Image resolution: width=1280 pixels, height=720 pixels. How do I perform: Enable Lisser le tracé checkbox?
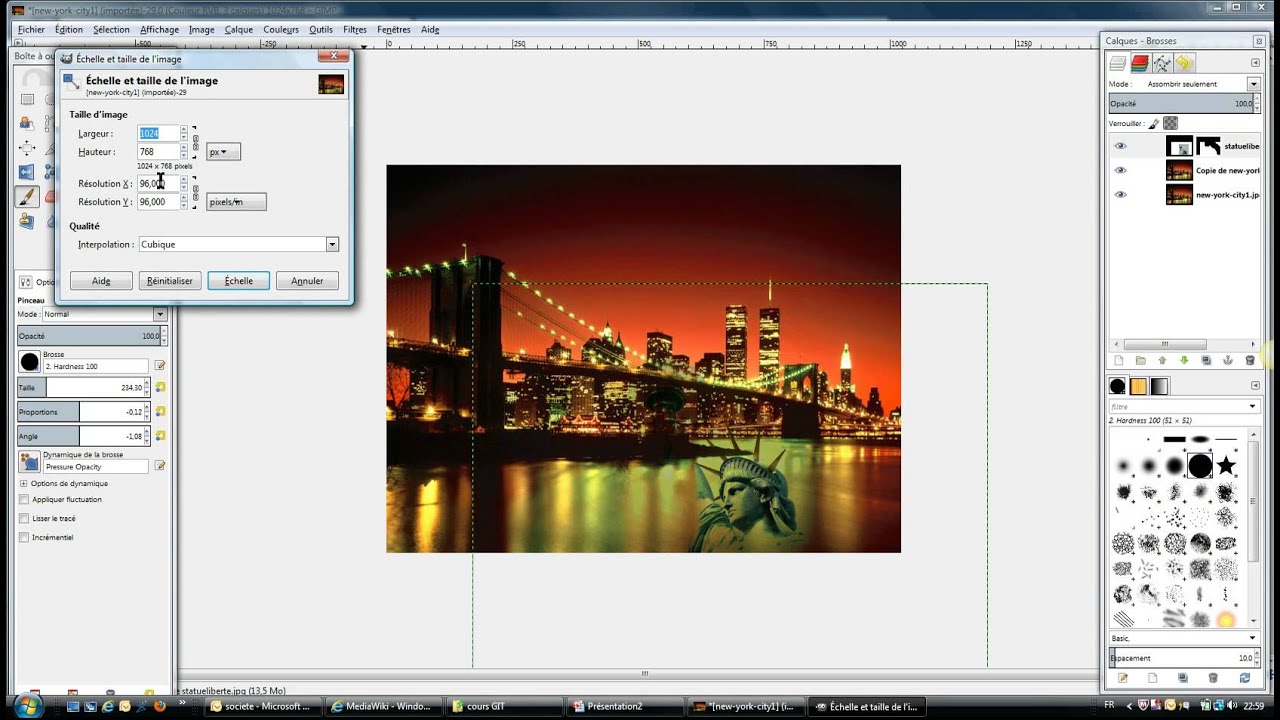(24, 519)
